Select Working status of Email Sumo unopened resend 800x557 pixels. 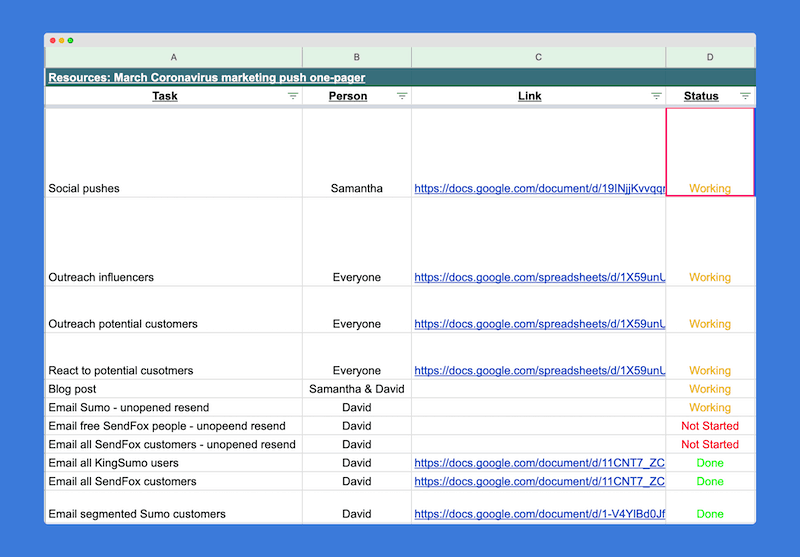click(x=710, y=407)
